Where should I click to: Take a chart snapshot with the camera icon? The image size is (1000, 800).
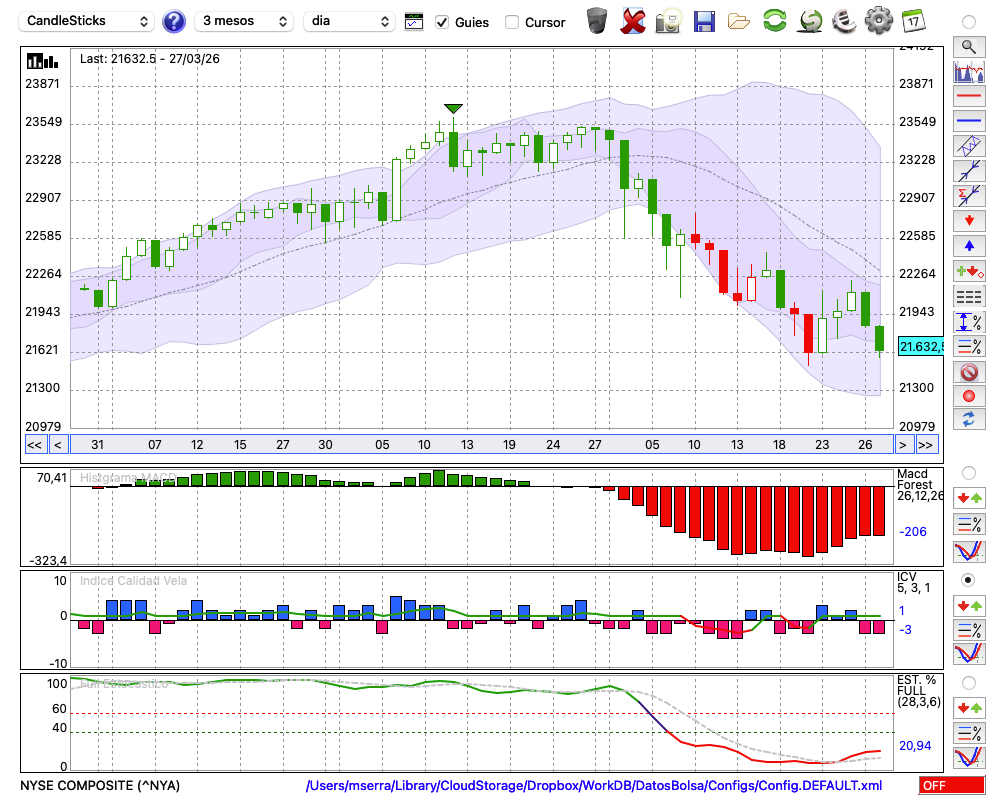tap(668, 21)
